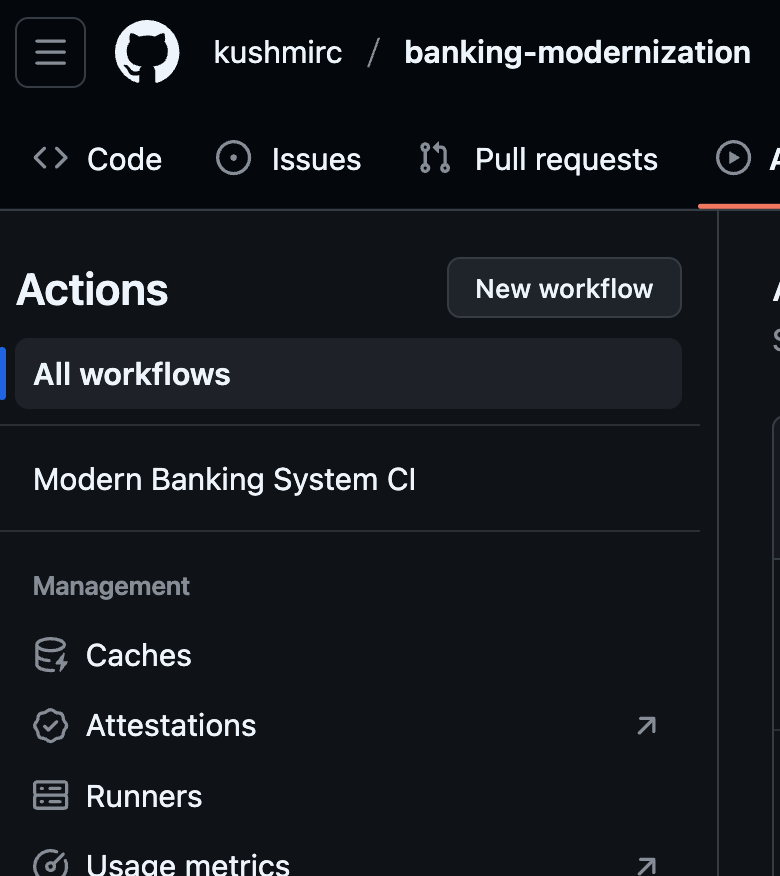The image size is (780, 876).
Task: Click the Actions sidebar heading
Action: [x=92, y=289]
